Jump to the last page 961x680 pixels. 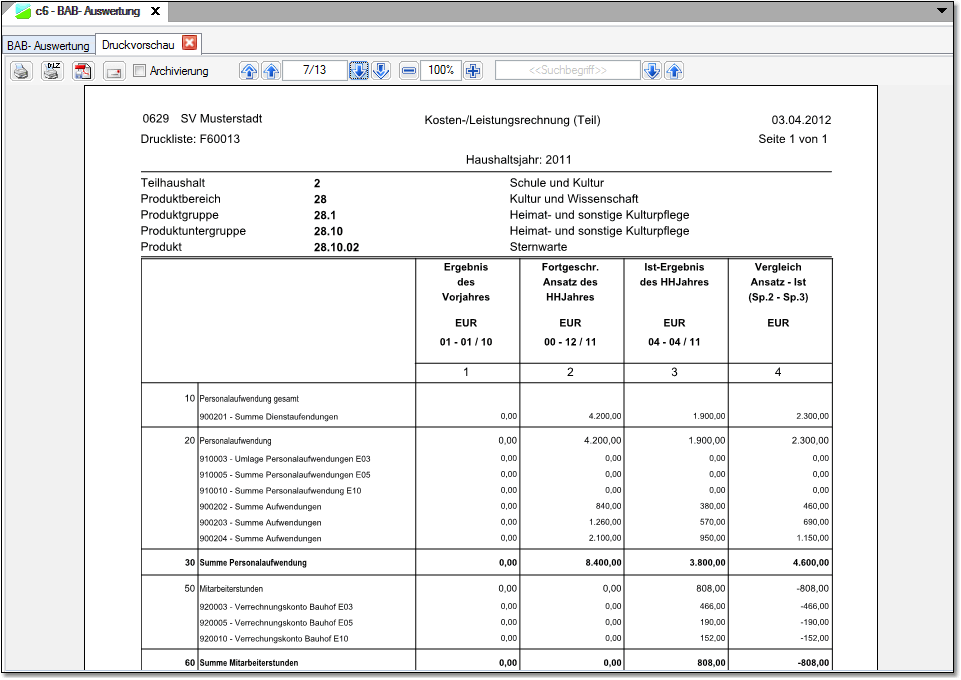(381, 71)
